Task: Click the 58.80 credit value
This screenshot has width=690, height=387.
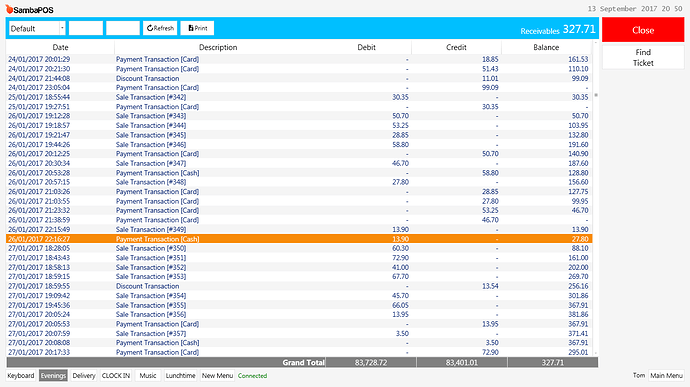Action: 490,173
